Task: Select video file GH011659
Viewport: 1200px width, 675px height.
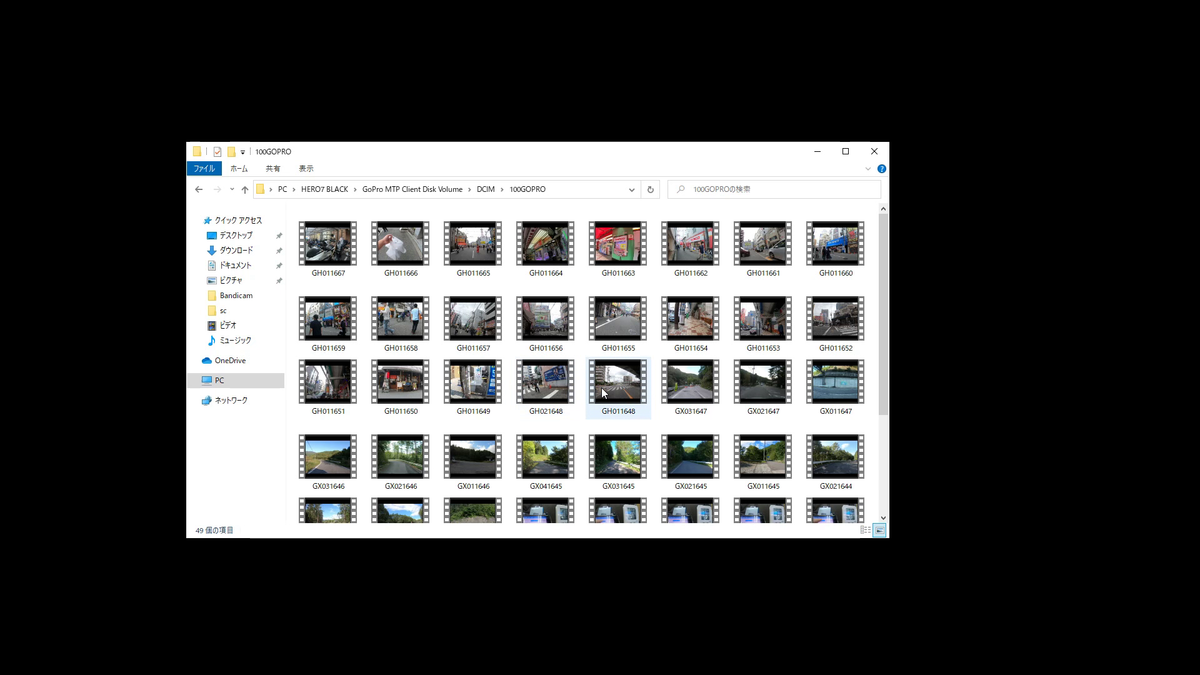Action: click(x=328, y=325)
